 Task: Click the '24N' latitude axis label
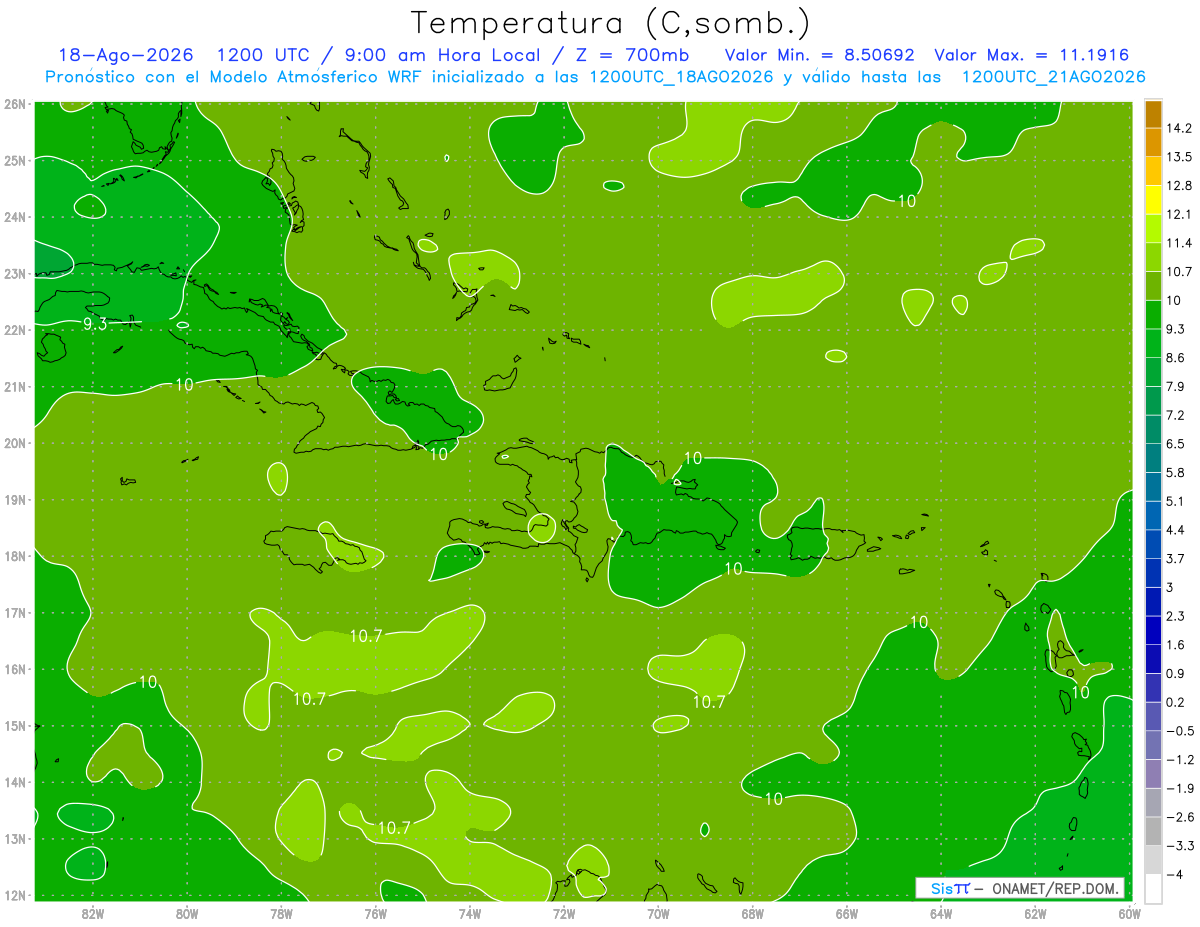(14, 216)
